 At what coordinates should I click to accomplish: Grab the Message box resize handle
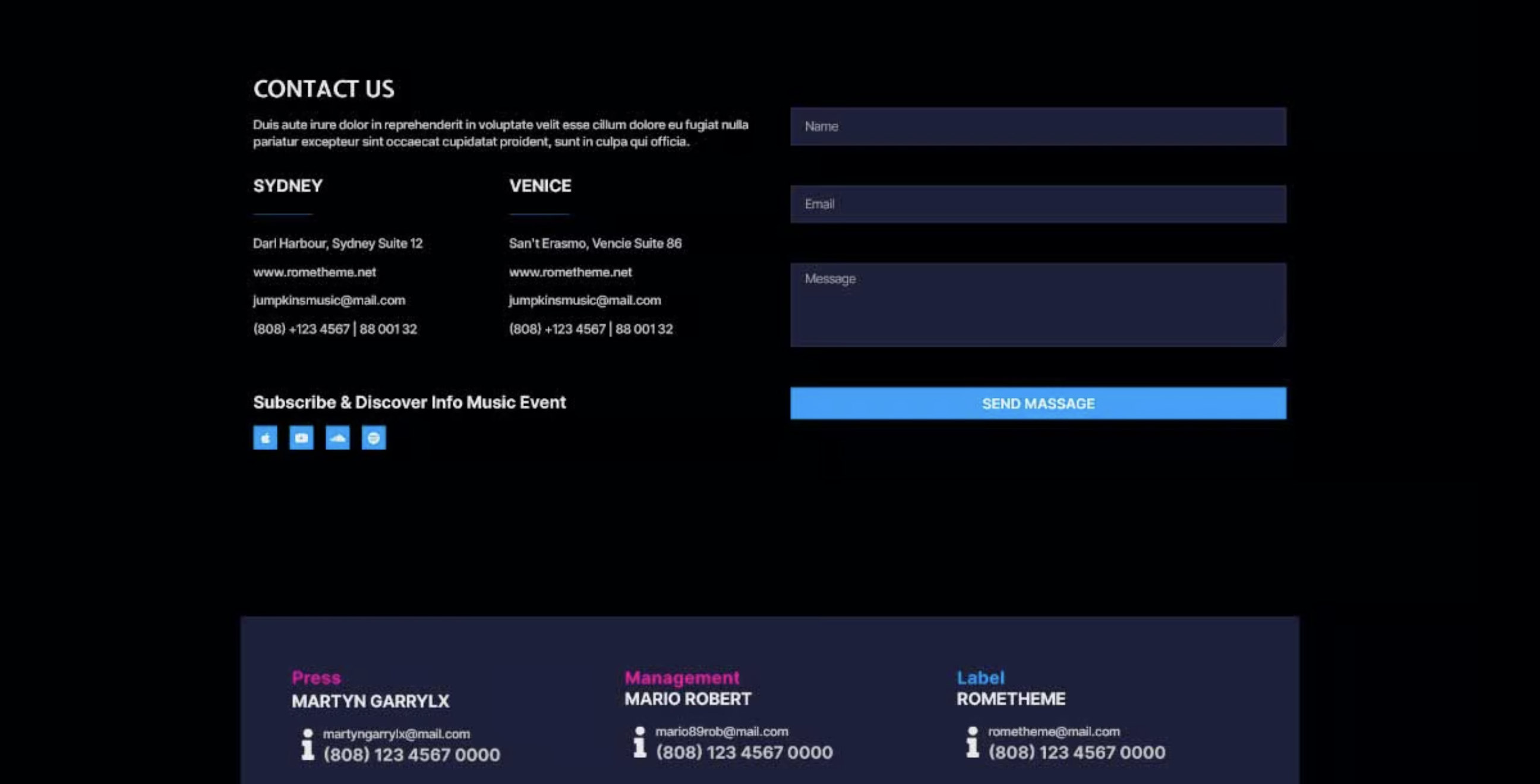pos(1280,340)
